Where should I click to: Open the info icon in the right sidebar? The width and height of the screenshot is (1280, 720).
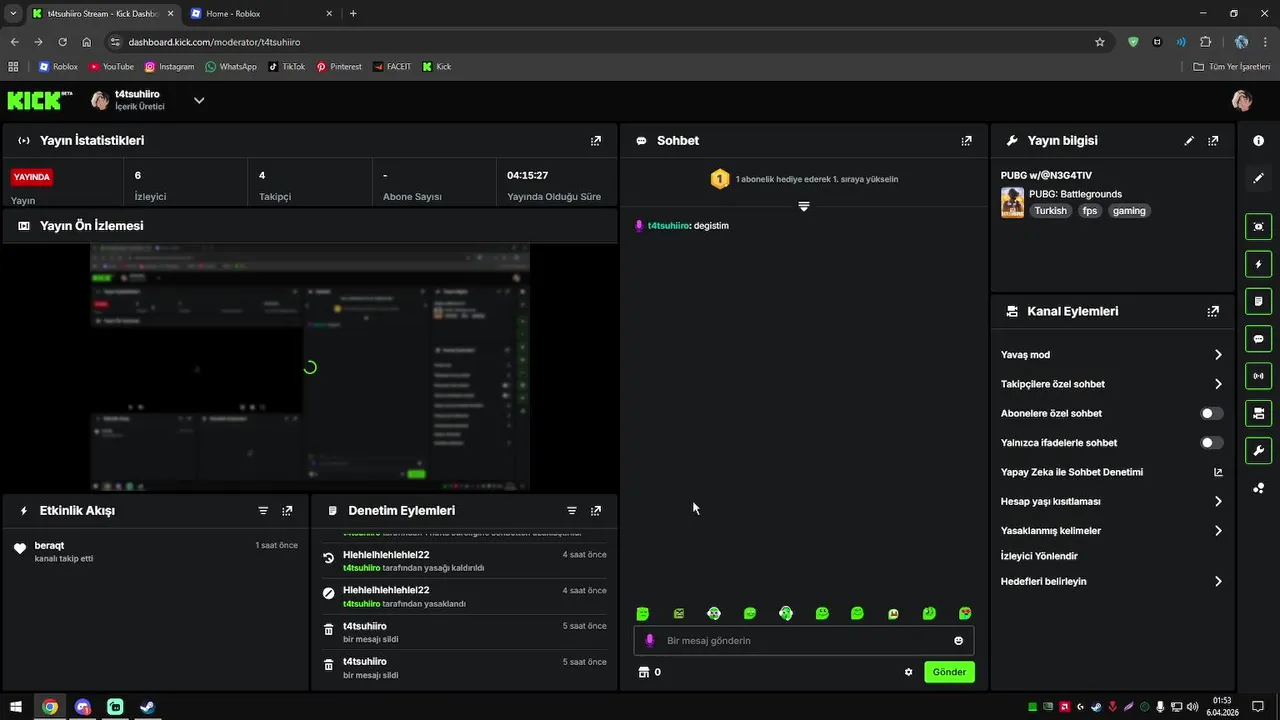point(1258,141)
